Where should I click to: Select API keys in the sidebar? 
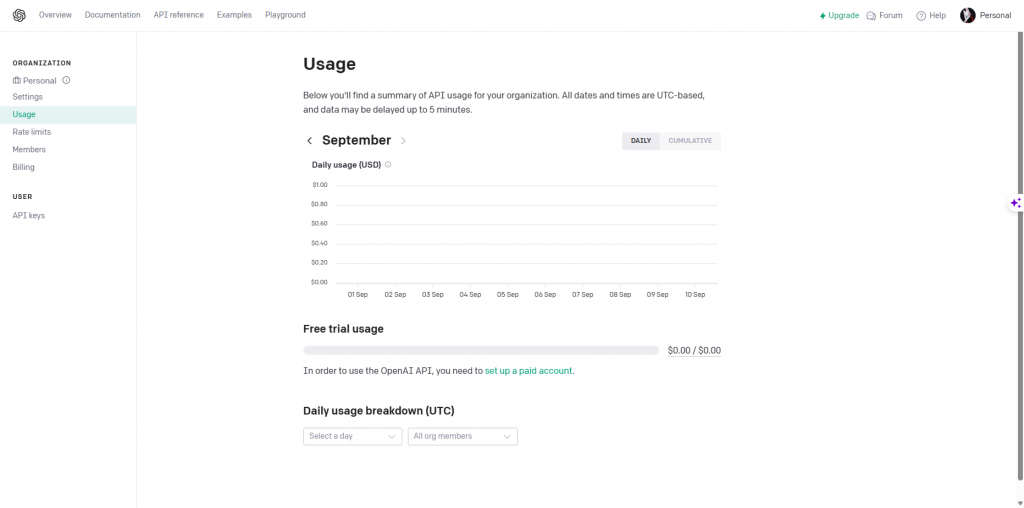click(29, 215)
